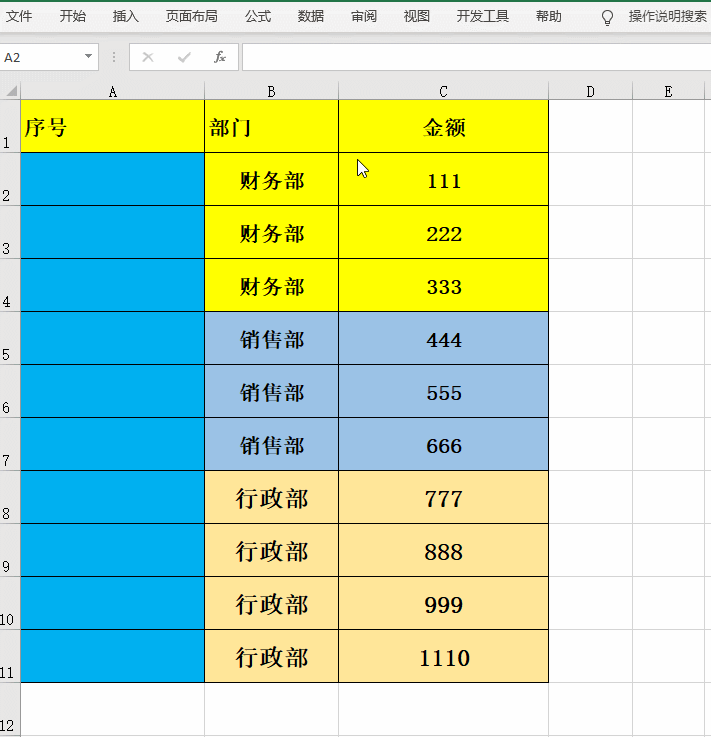Click the cell containing 999
Viewport: 711px width, 737px height.
[444, 604]
